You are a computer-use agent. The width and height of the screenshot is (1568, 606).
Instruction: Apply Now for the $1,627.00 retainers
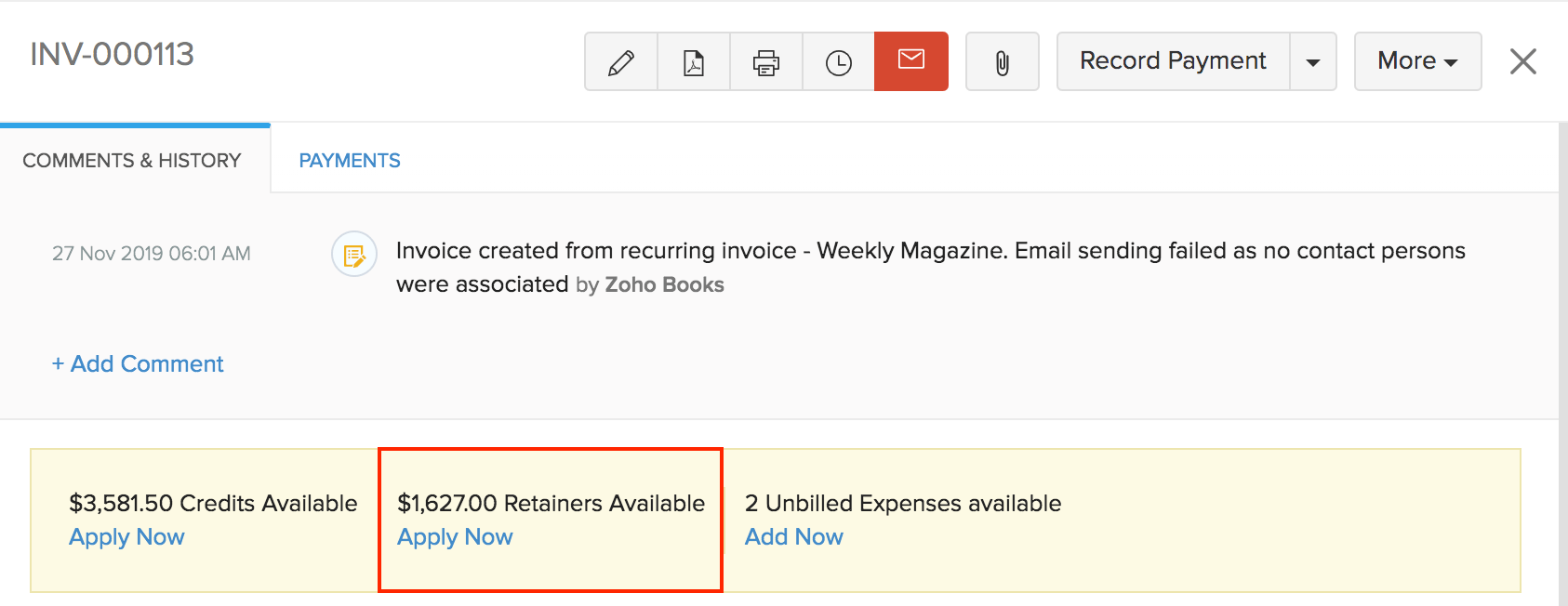click(x=455, y=537)
